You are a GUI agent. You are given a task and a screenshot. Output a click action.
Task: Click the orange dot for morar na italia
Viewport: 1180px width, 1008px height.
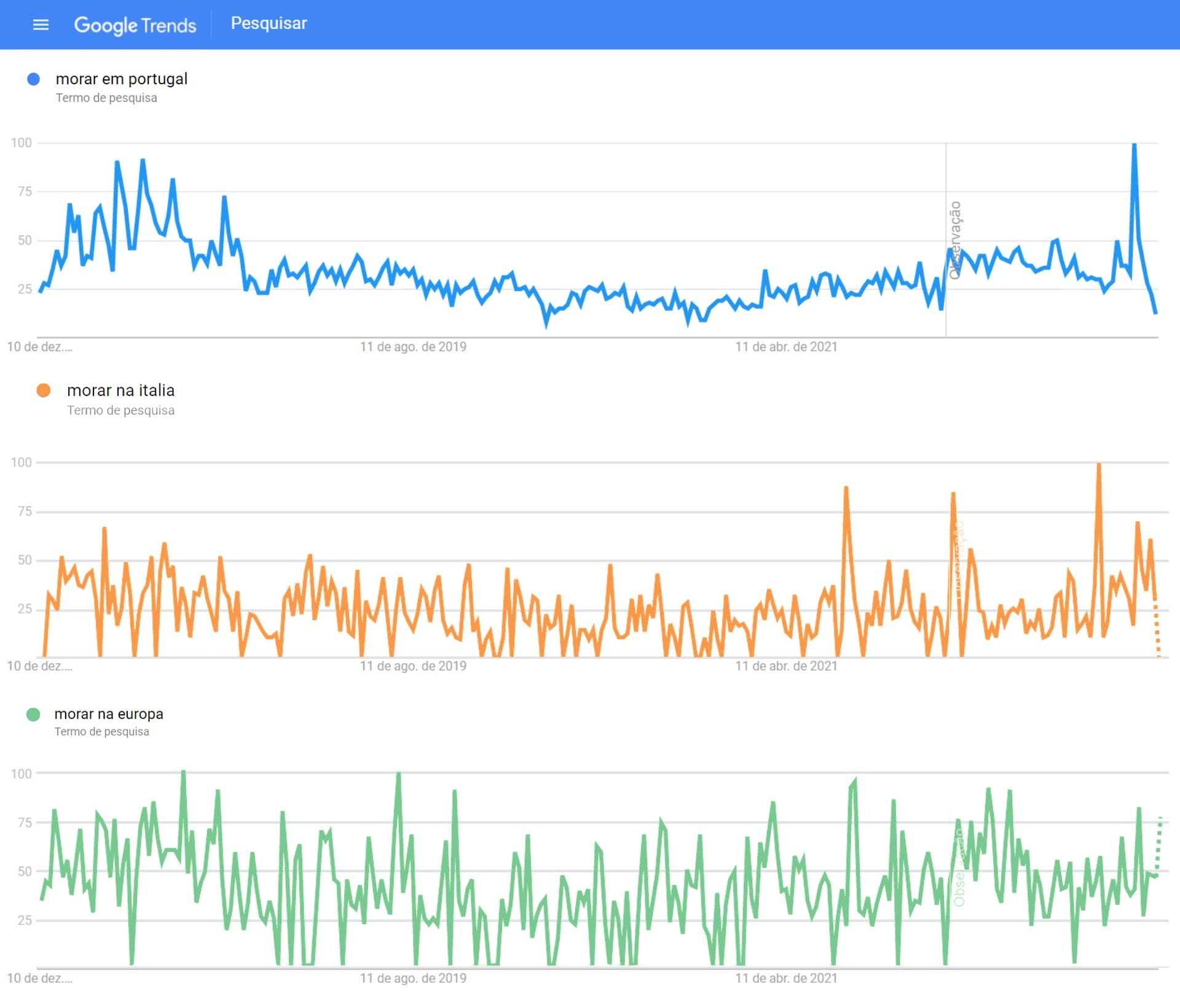point(44,390)
